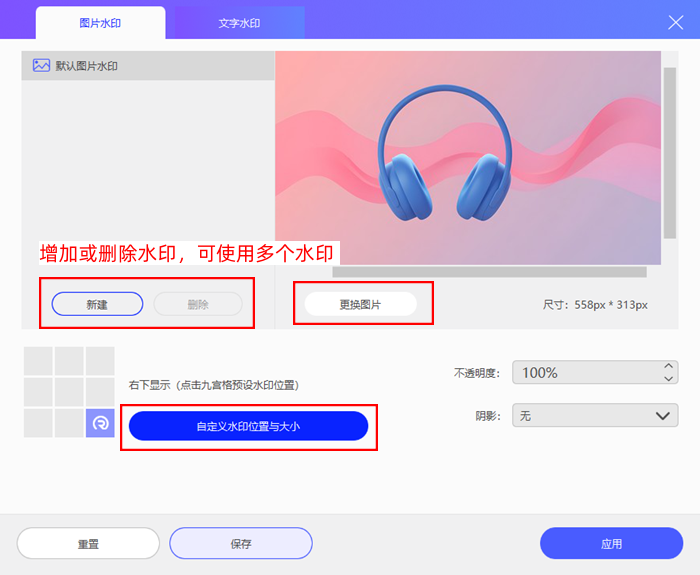
Task: Select the 默认图片水印 list item
Action: pyautogui.click(x=148, y=66)
